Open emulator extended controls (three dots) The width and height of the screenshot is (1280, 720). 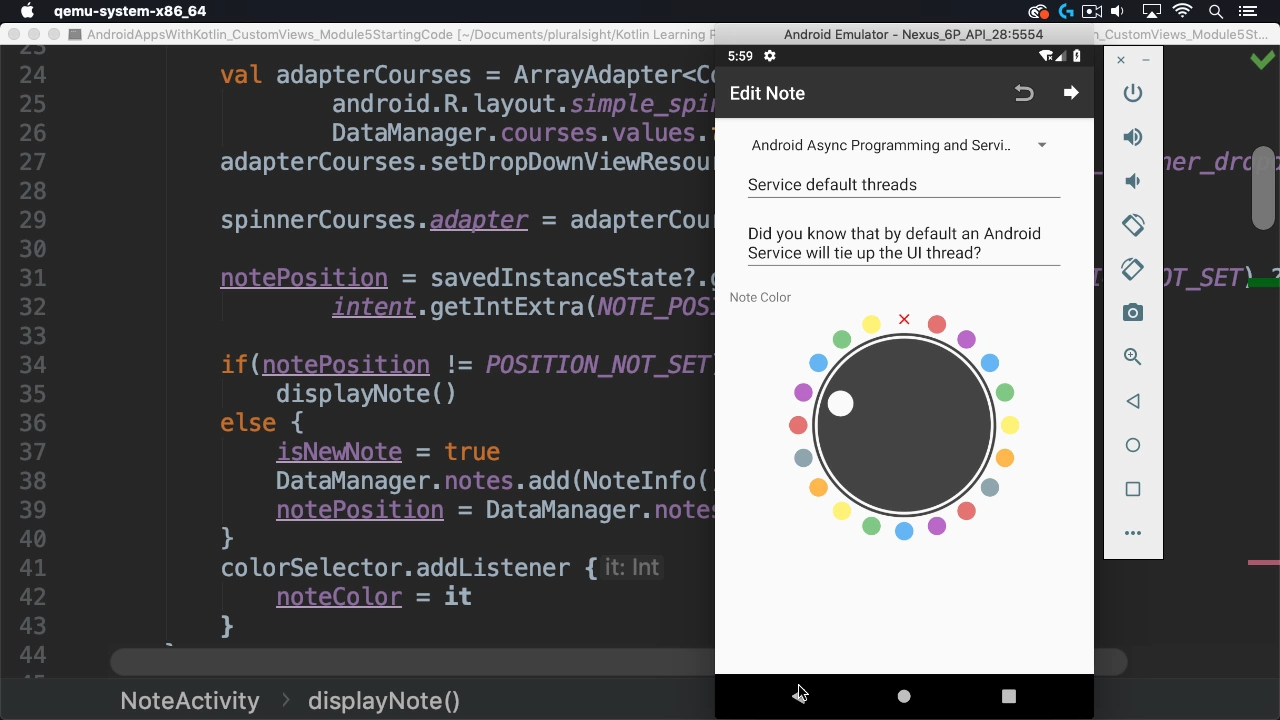click(x=1133, y=533)
